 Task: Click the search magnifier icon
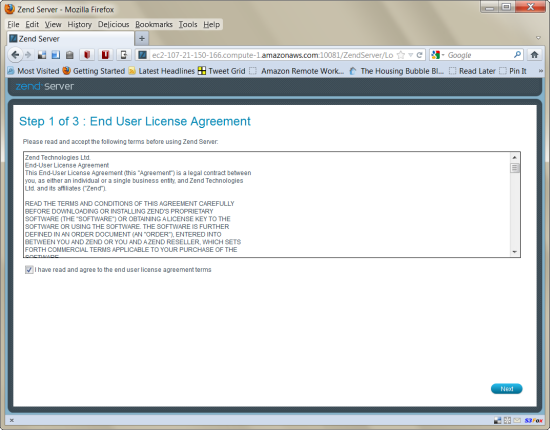[x=517, y=55]
